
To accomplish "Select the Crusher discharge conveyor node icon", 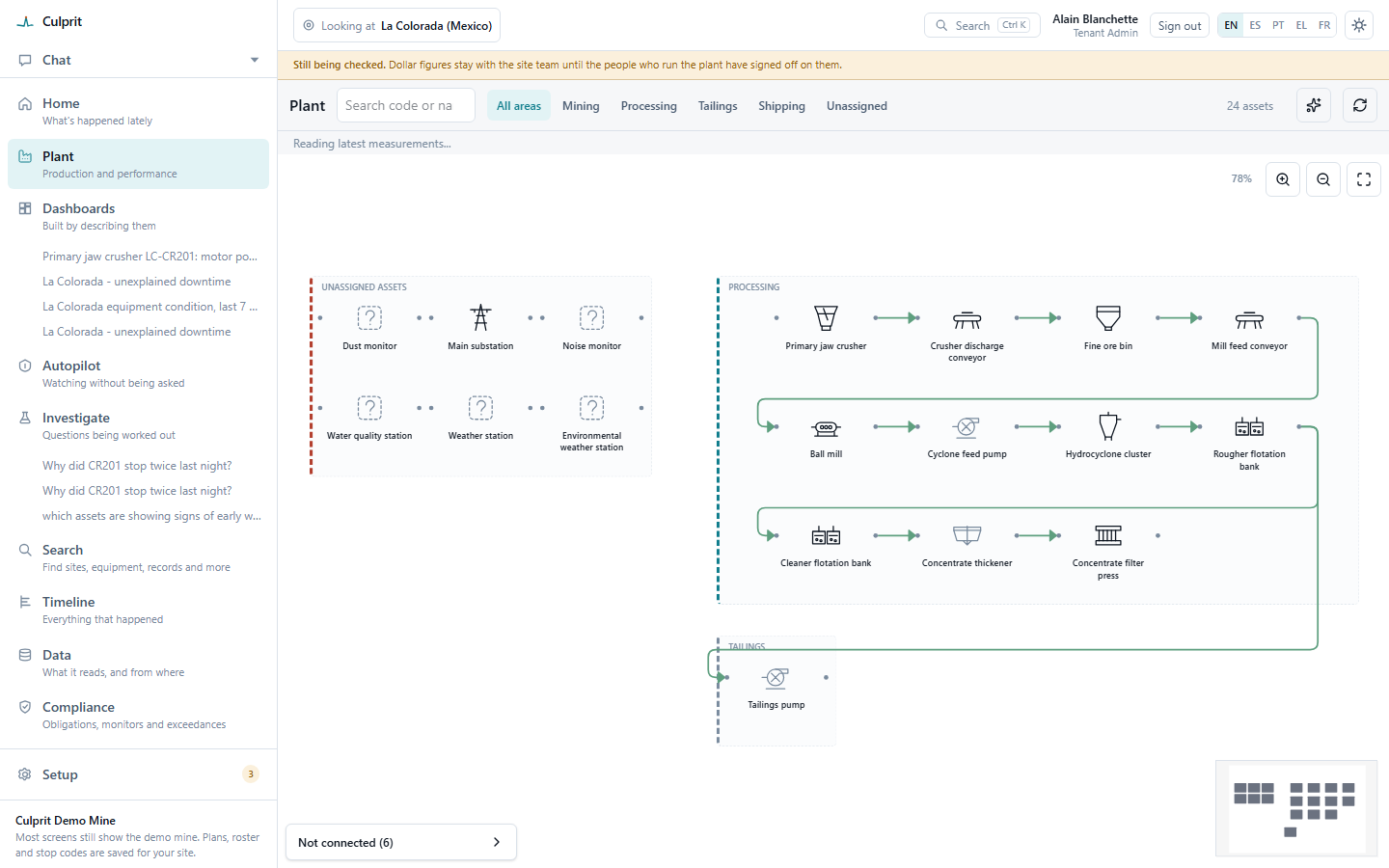I will (x=967, y=318).
